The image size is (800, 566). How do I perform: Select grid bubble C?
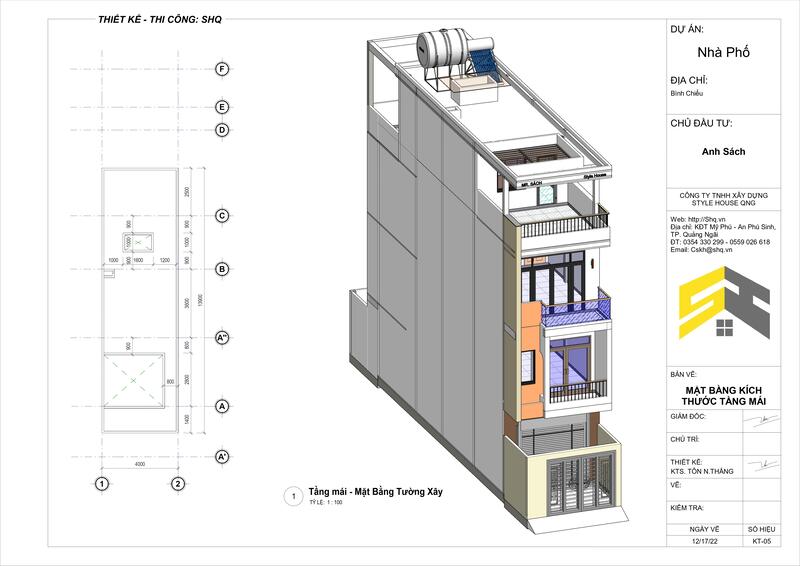tap(222, 216)
